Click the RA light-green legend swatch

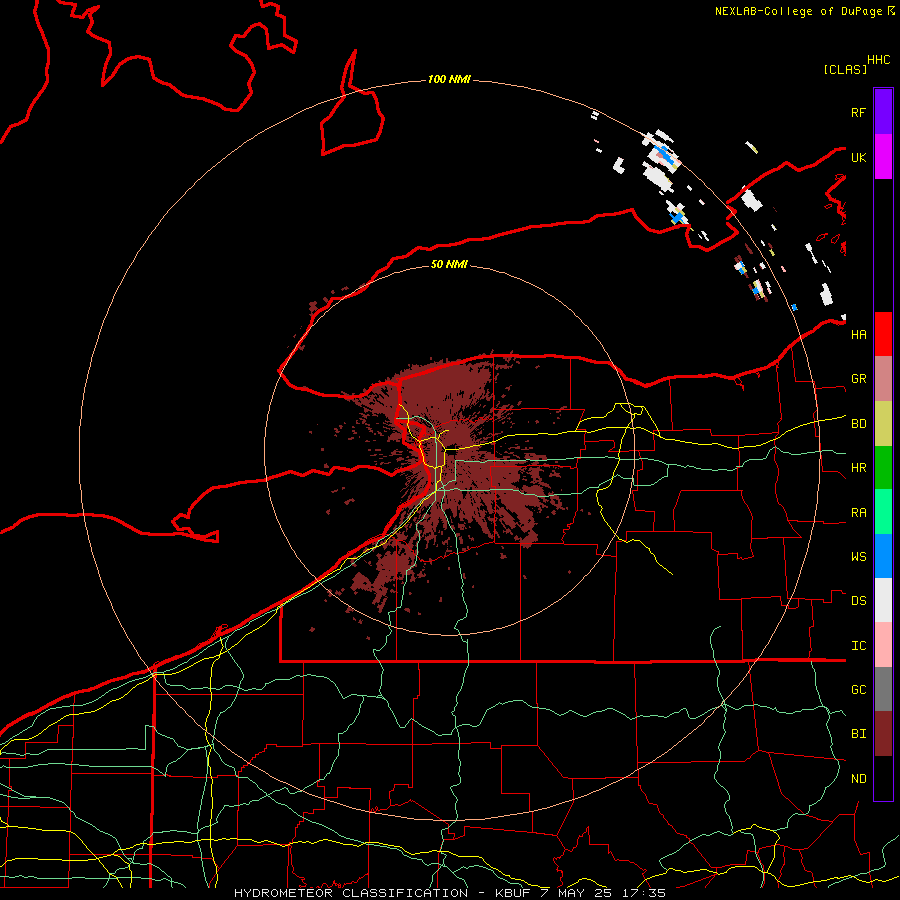pos(883,512)
